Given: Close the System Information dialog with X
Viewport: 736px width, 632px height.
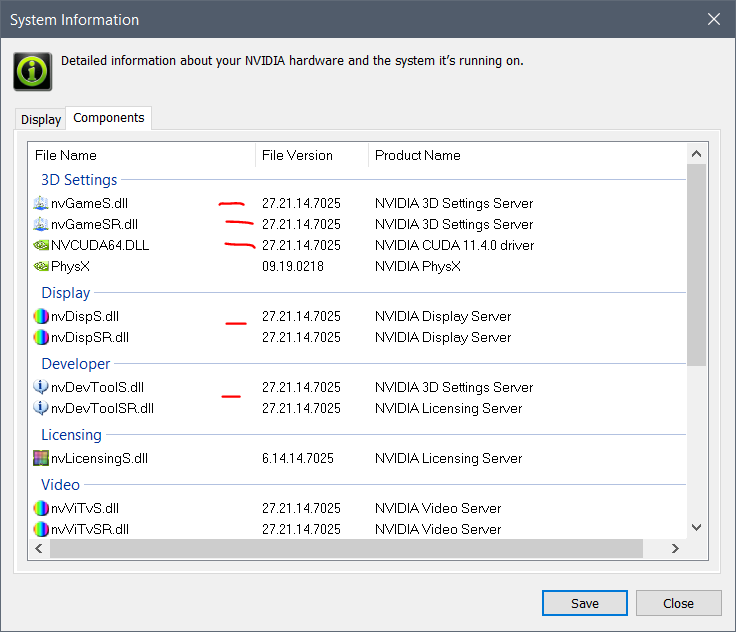Looking at the screenshot, I should [x=713, y=19].
